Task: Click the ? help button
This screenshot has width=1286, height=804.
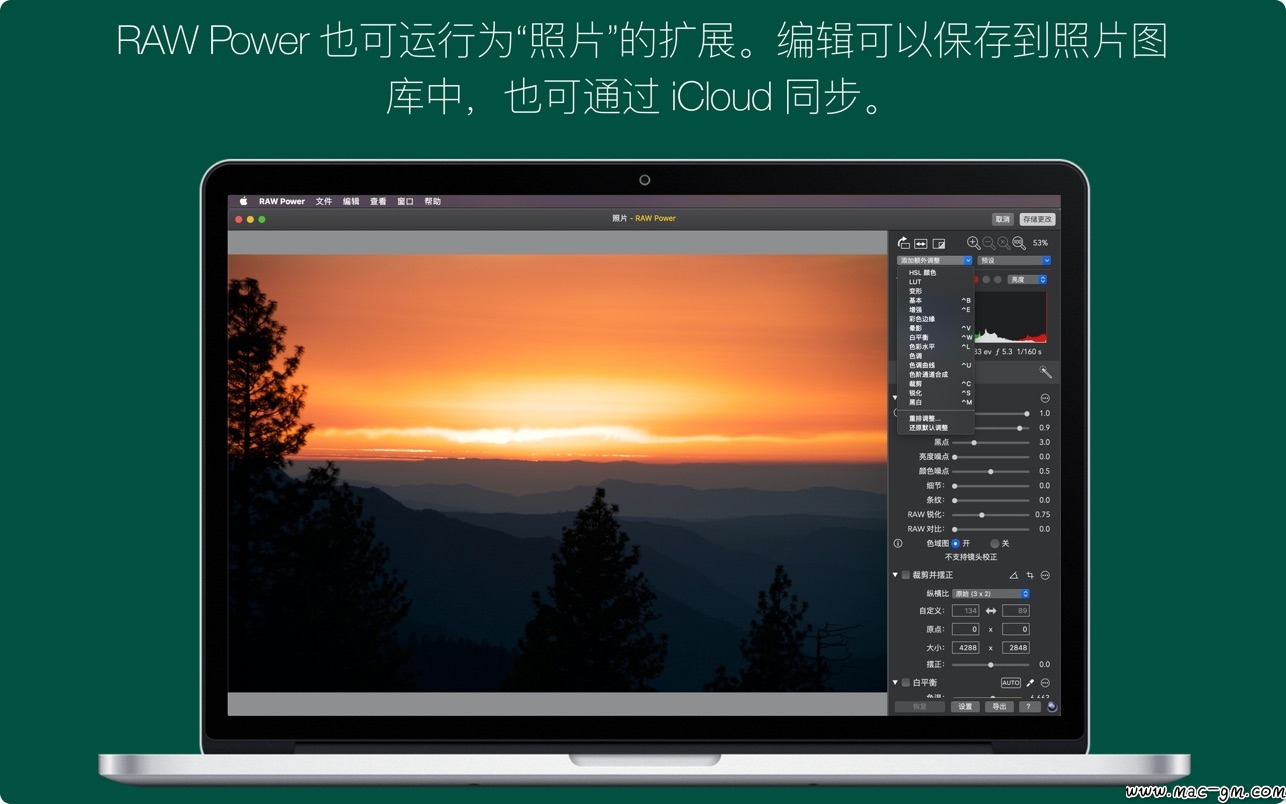Action: tap(1028, 706)
